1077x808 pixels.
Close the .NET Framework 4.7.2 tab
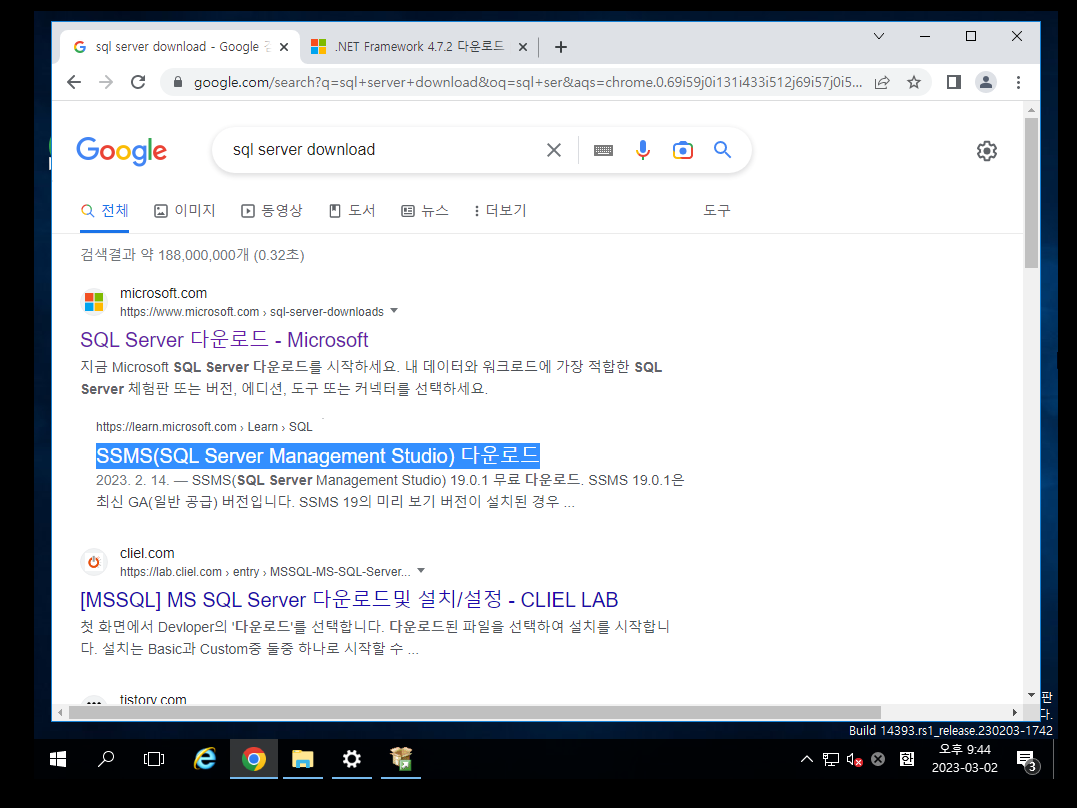click(523, 47)
